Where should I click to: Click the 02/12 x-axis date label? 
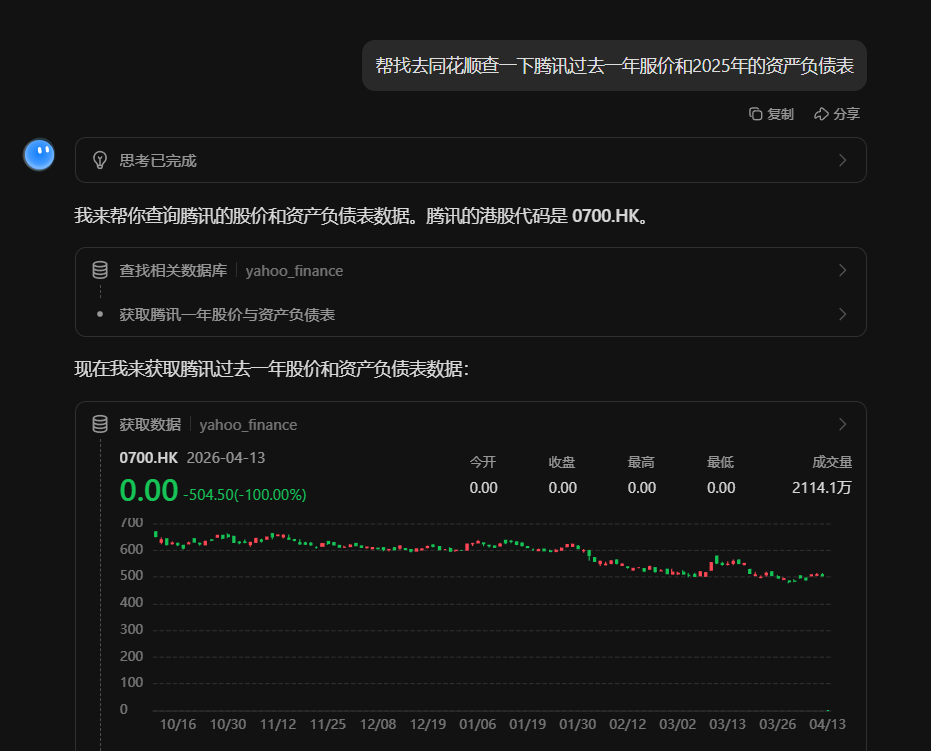628,724
